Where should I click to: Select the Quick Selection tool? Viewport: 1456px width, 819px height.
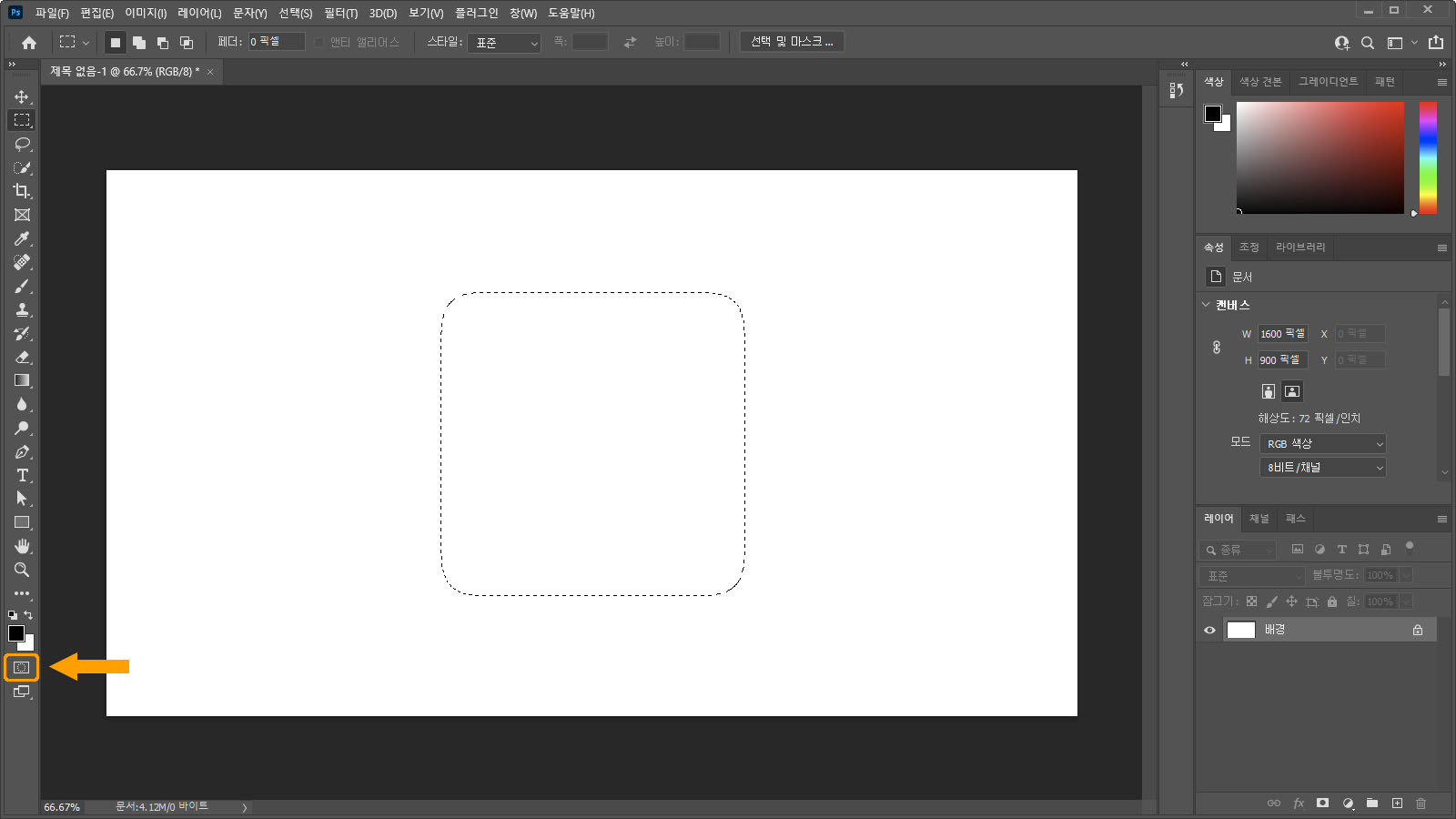coord(22,167)
